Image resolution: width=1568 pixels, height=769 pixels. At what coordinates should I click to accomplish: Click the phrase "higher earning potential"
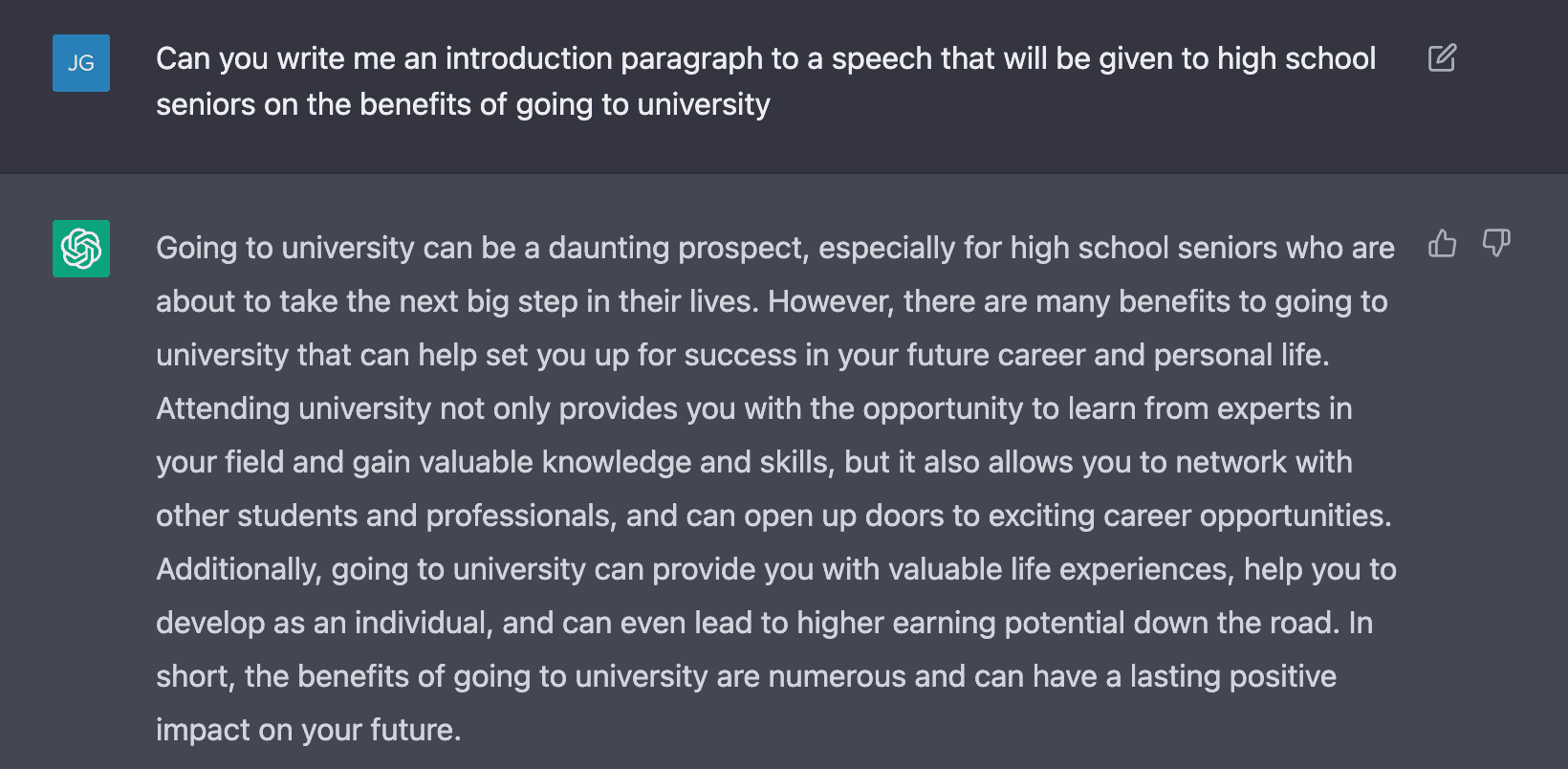pos(961,623)
